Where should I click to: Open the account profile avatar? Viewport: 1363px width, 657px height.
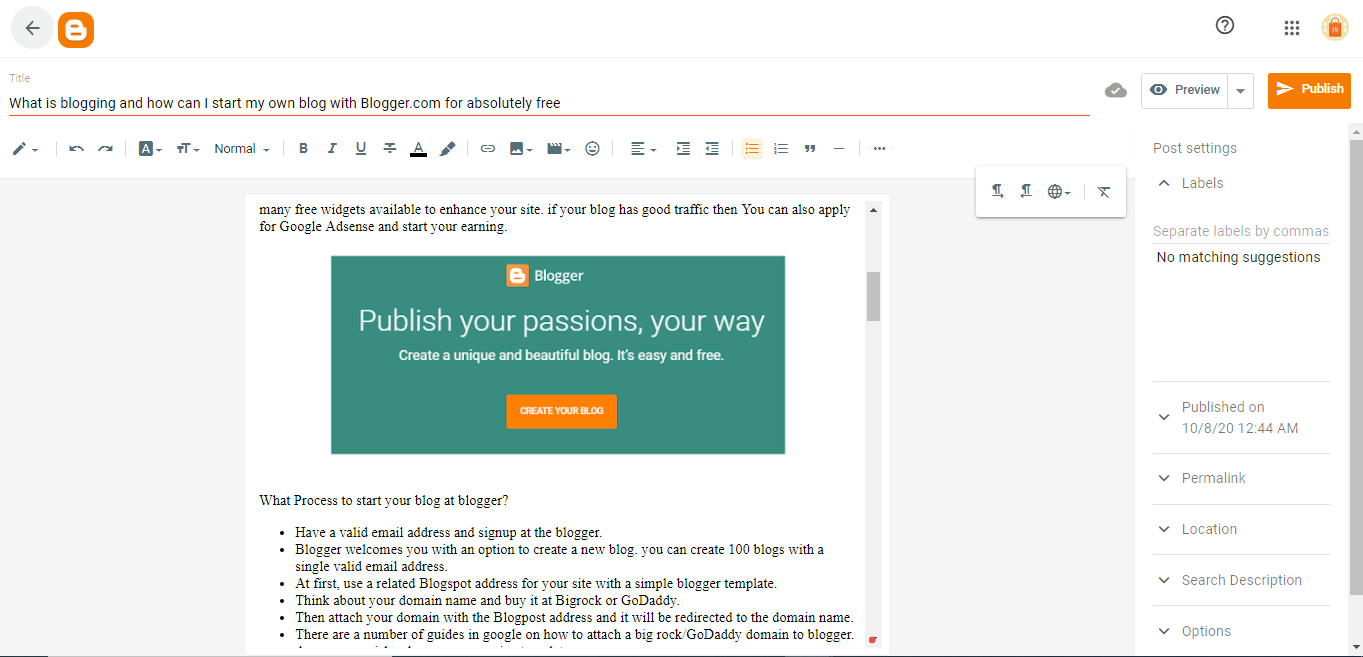(x=1335, y=28)
